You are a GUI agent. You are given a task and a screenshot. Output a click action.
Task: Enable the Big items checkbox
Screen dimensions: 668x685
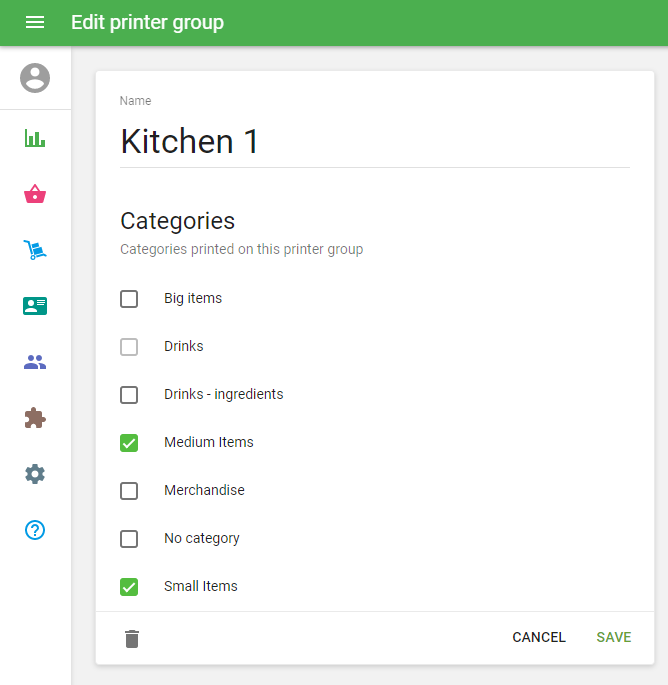point(129,299)
